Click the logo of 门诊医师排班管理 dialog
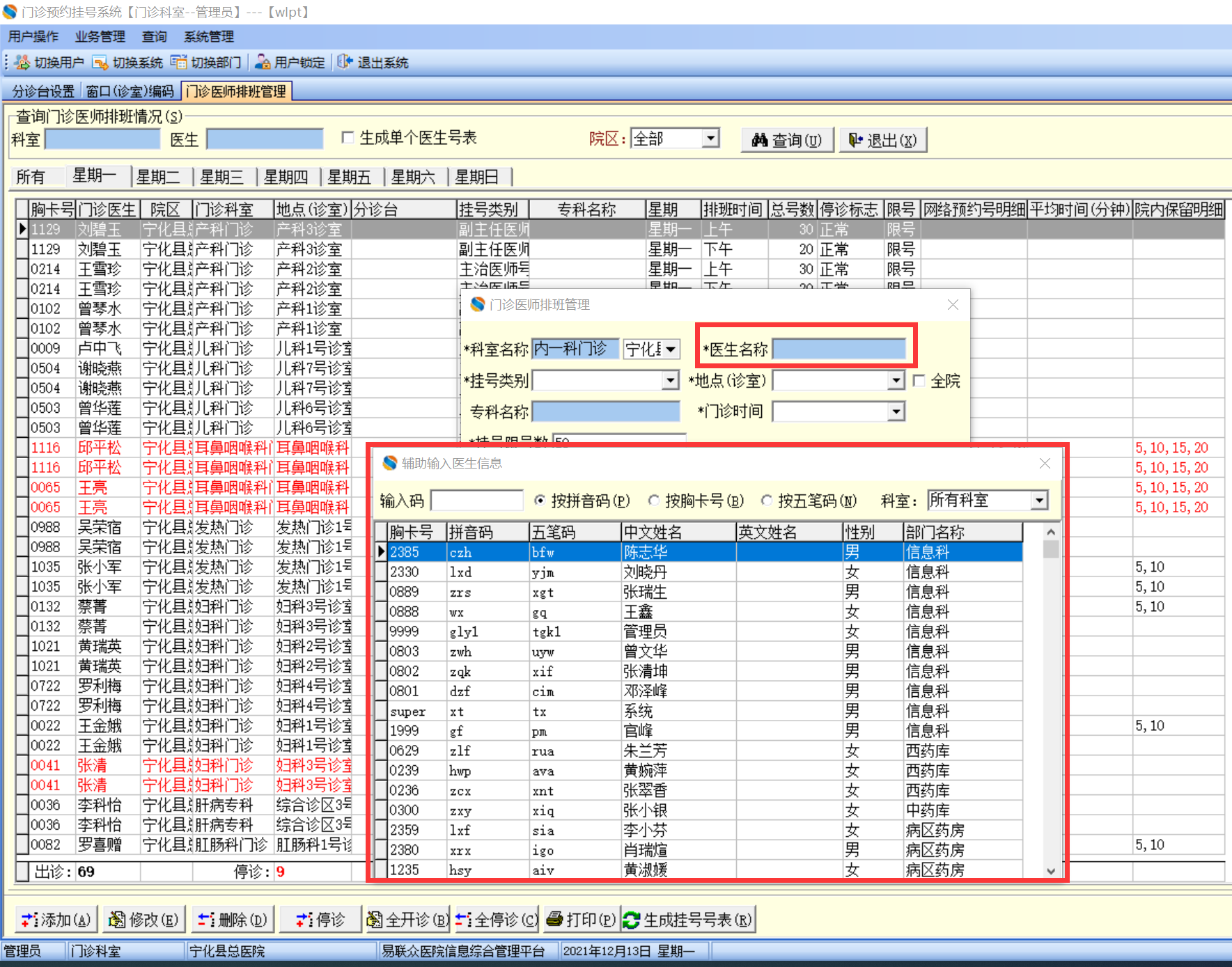Image resolution: width=1232 pixels, height=967 pixels. 478,304
